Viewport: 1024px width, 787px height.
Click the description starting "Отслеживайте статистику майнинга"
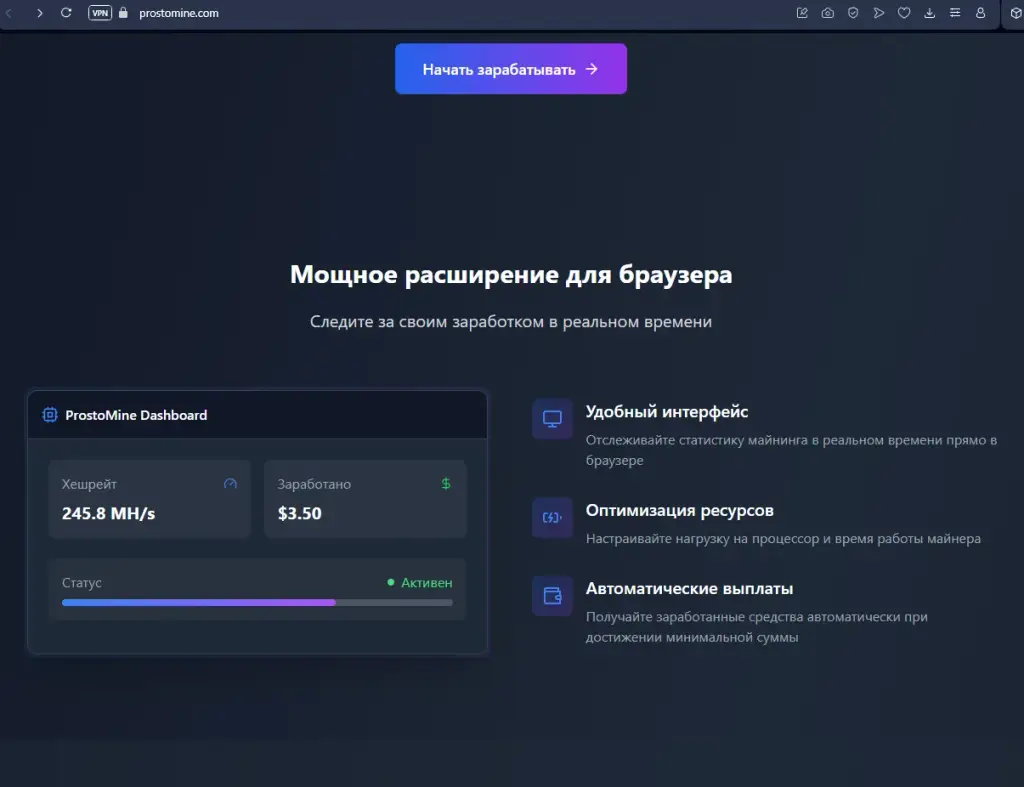point(791,450)
